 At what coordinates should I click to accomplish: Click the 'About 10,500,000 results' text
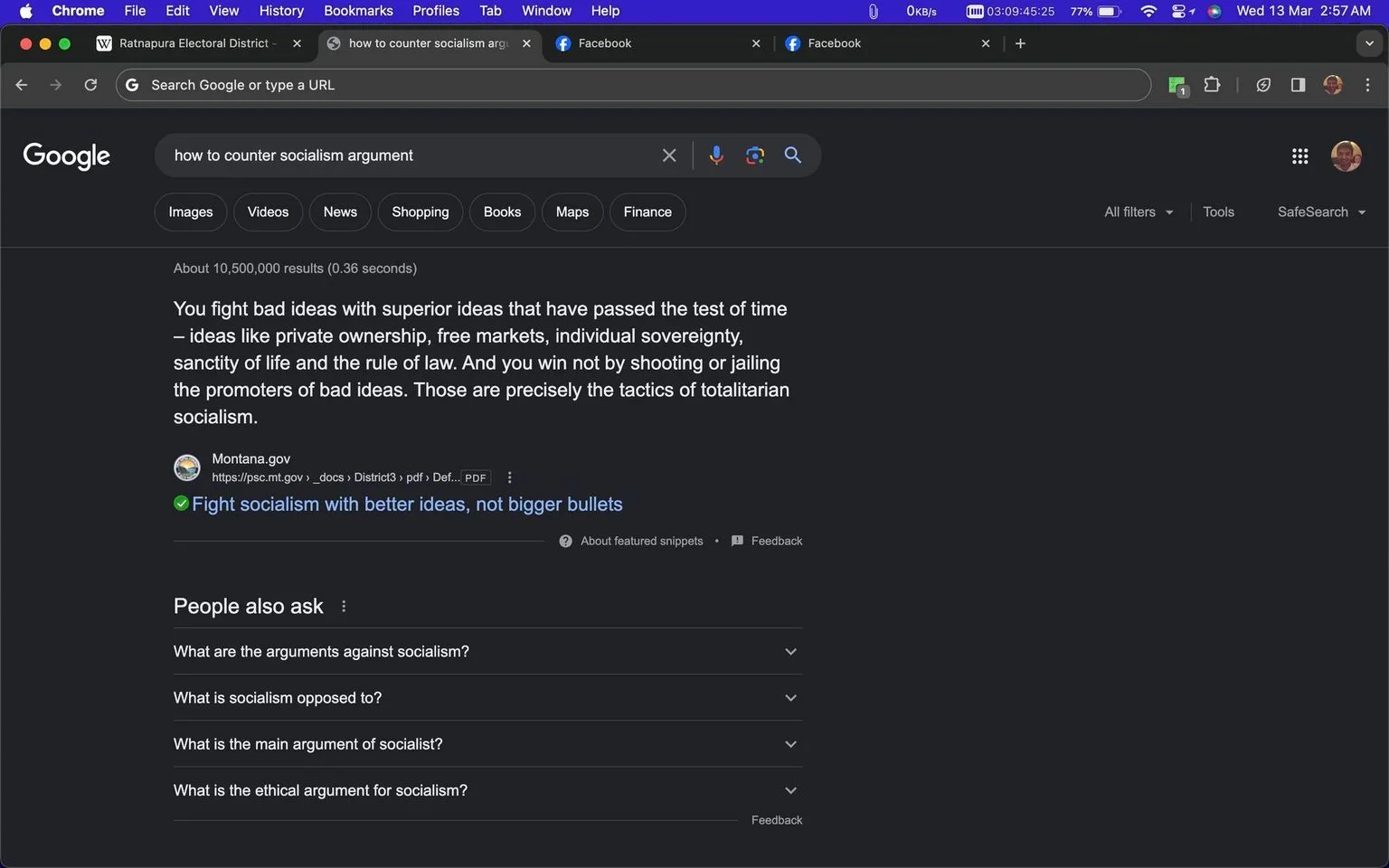tap(295, 269)
